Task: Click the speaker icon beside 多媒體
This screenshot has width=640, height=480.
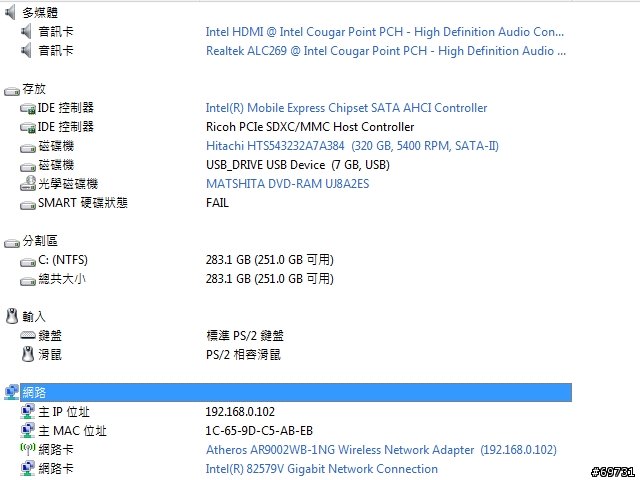Action: click(x=10, y=12)
